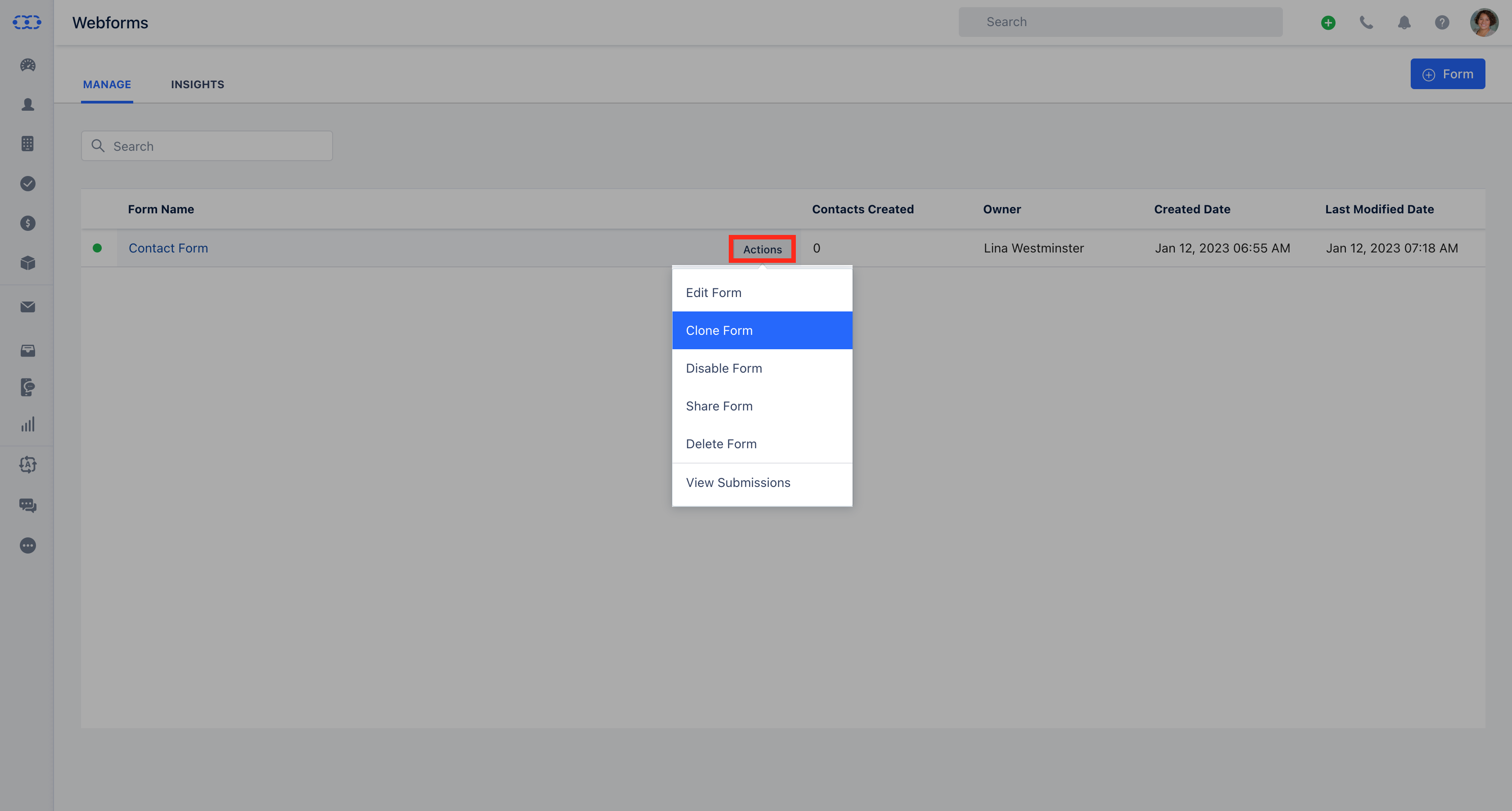
Task: Open the Deals dollar icon in sidebar
Action: 27,223
